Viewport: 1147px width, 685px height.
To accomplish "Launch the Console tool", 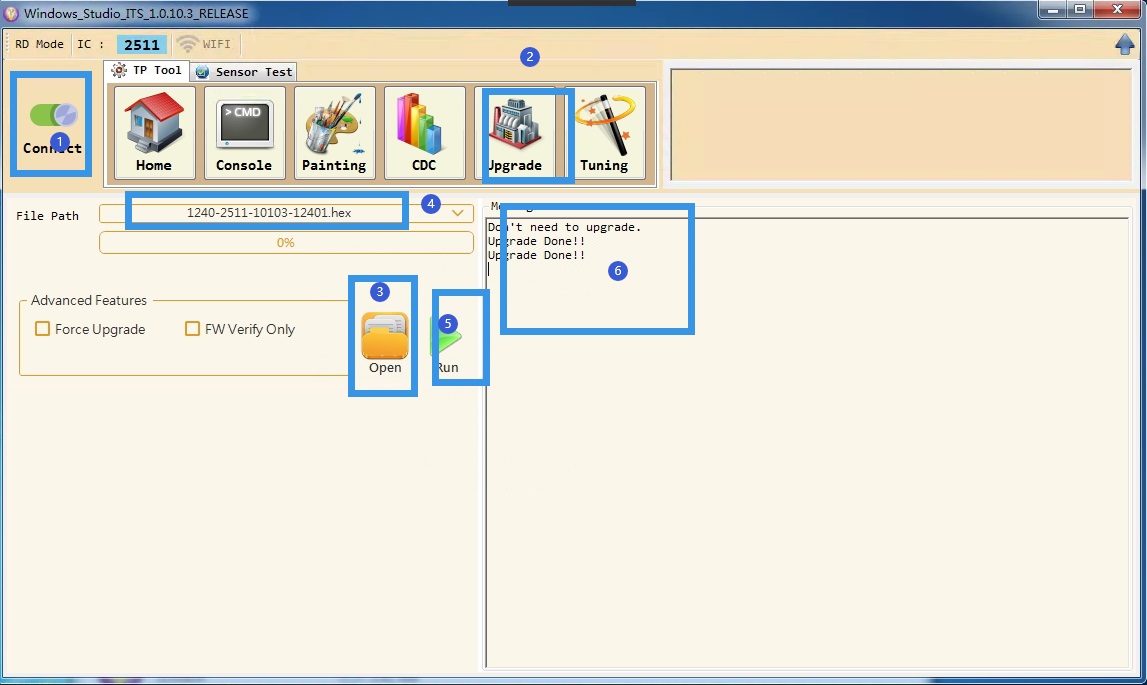I will (244, 132).
